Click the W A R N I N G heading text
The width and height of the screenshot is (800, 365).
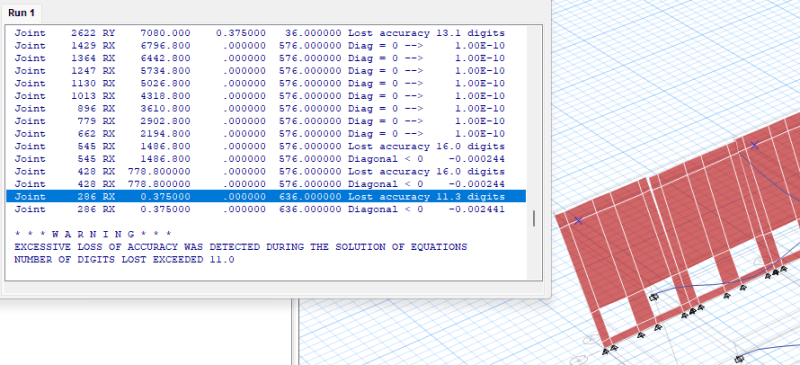tap(93, 234)
